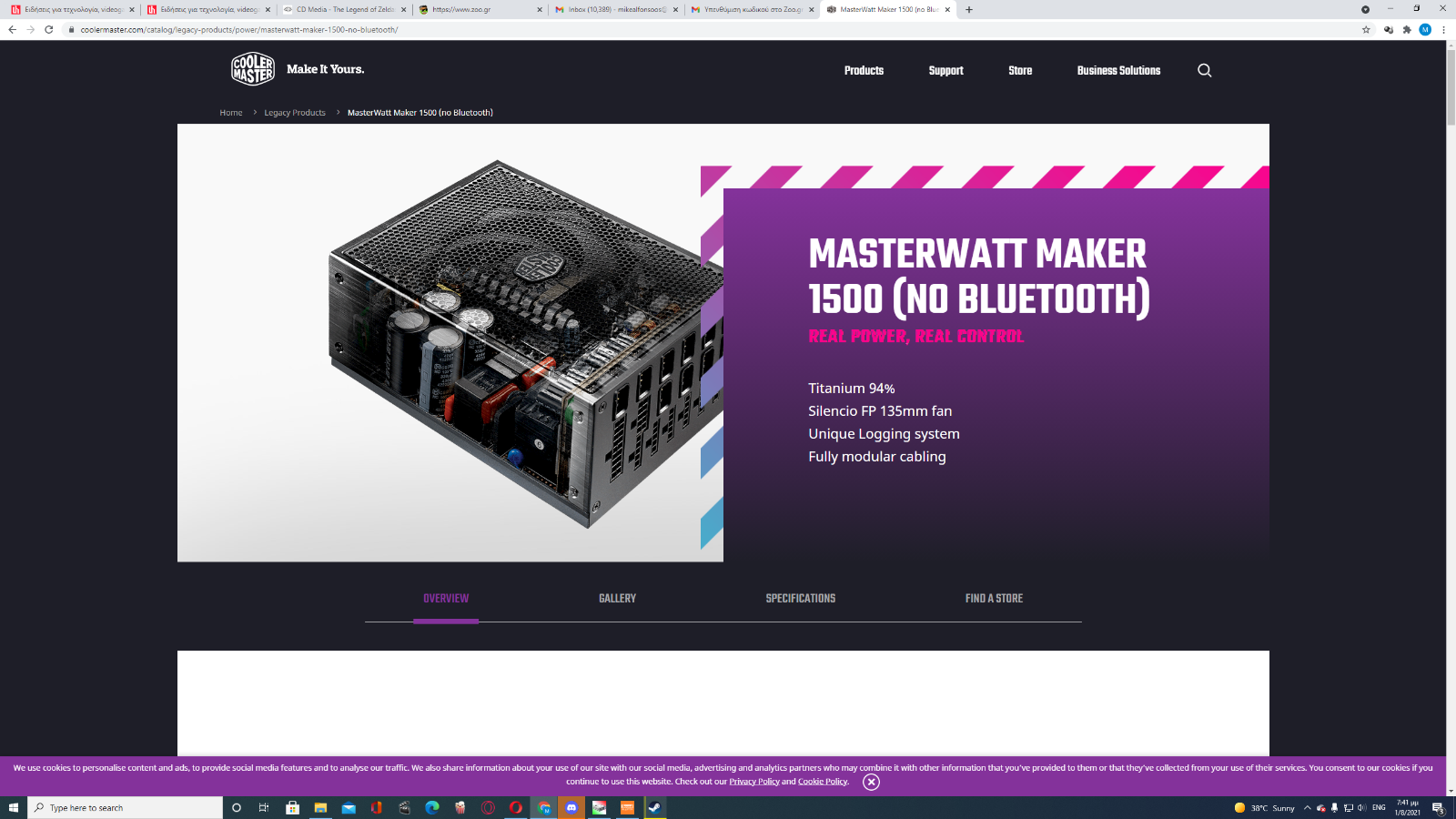
Task: Click the 'Fully modular cabling' text
Action: pos(876,457)
